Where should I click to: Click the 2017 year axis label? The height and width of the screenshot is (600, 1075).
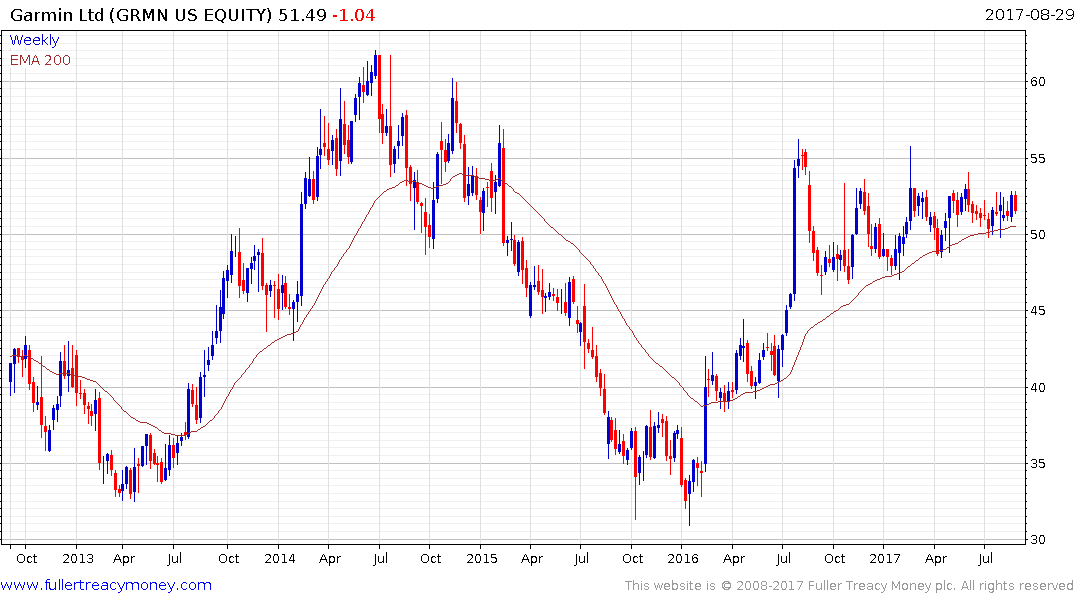coord(884,558)
